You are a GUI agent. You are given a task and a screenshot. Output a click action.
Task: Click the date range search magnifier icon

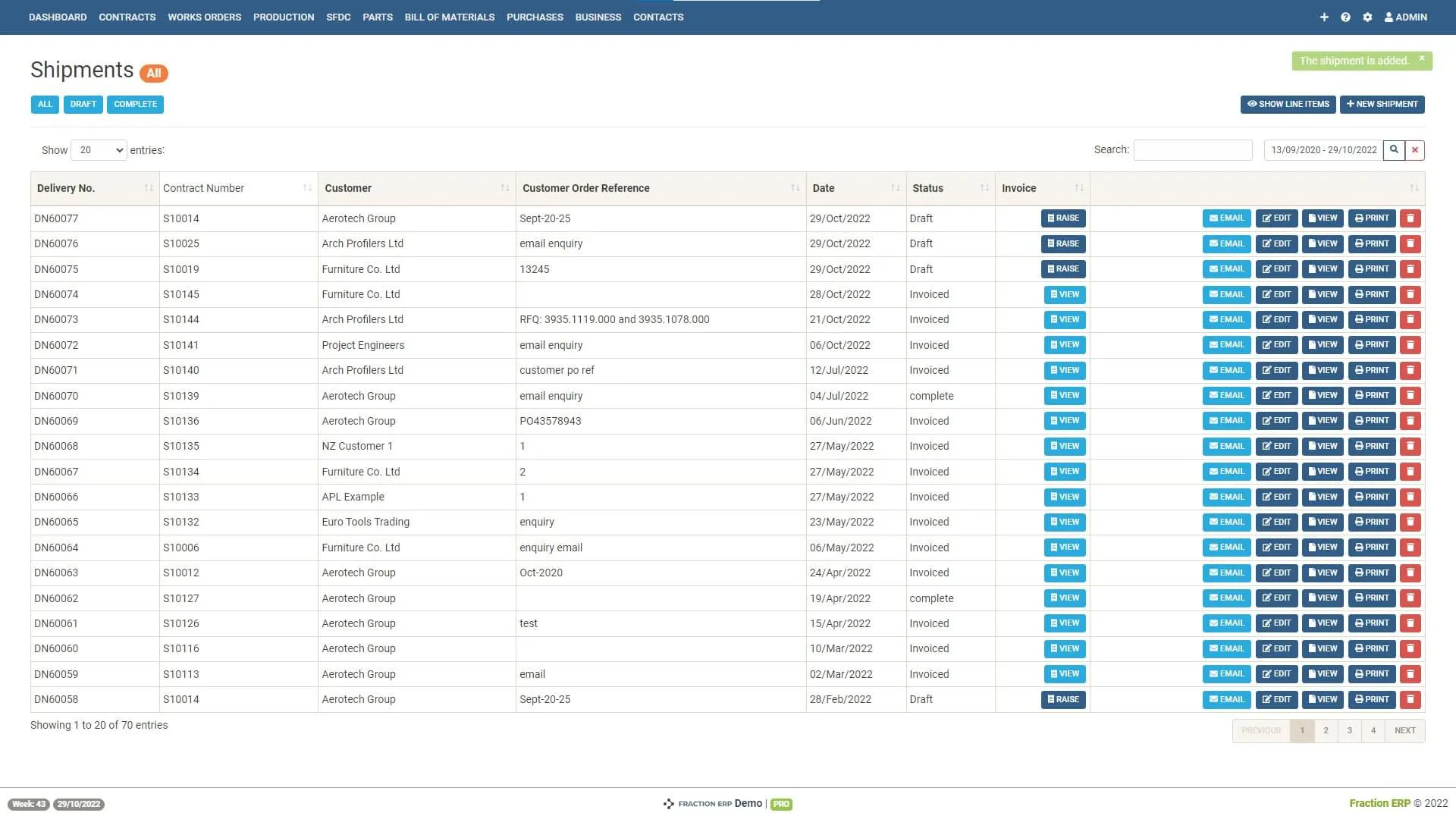[x=1394, y=150]
